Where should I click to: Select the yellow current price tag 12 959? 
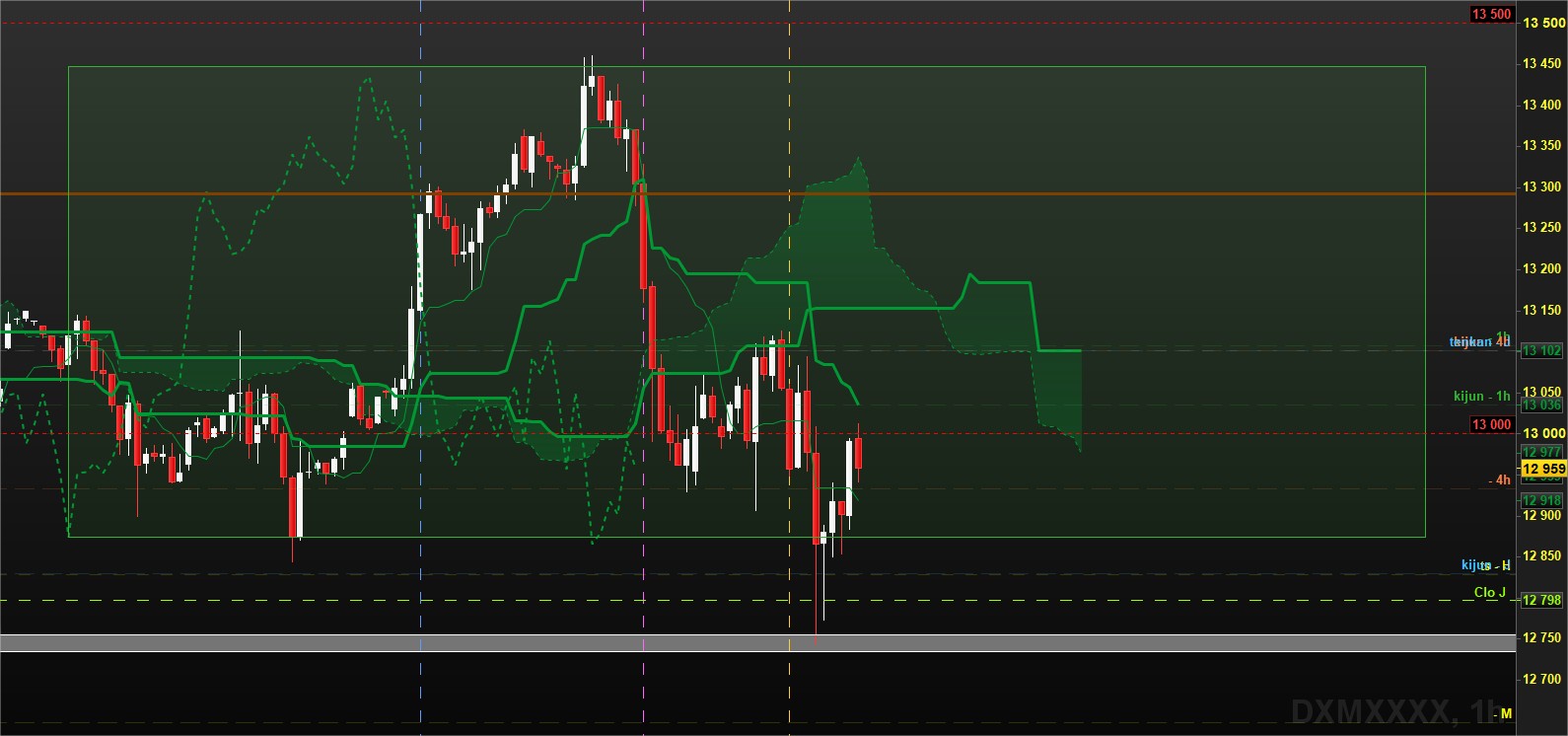pyautogui.click(x=1543, y=469)
